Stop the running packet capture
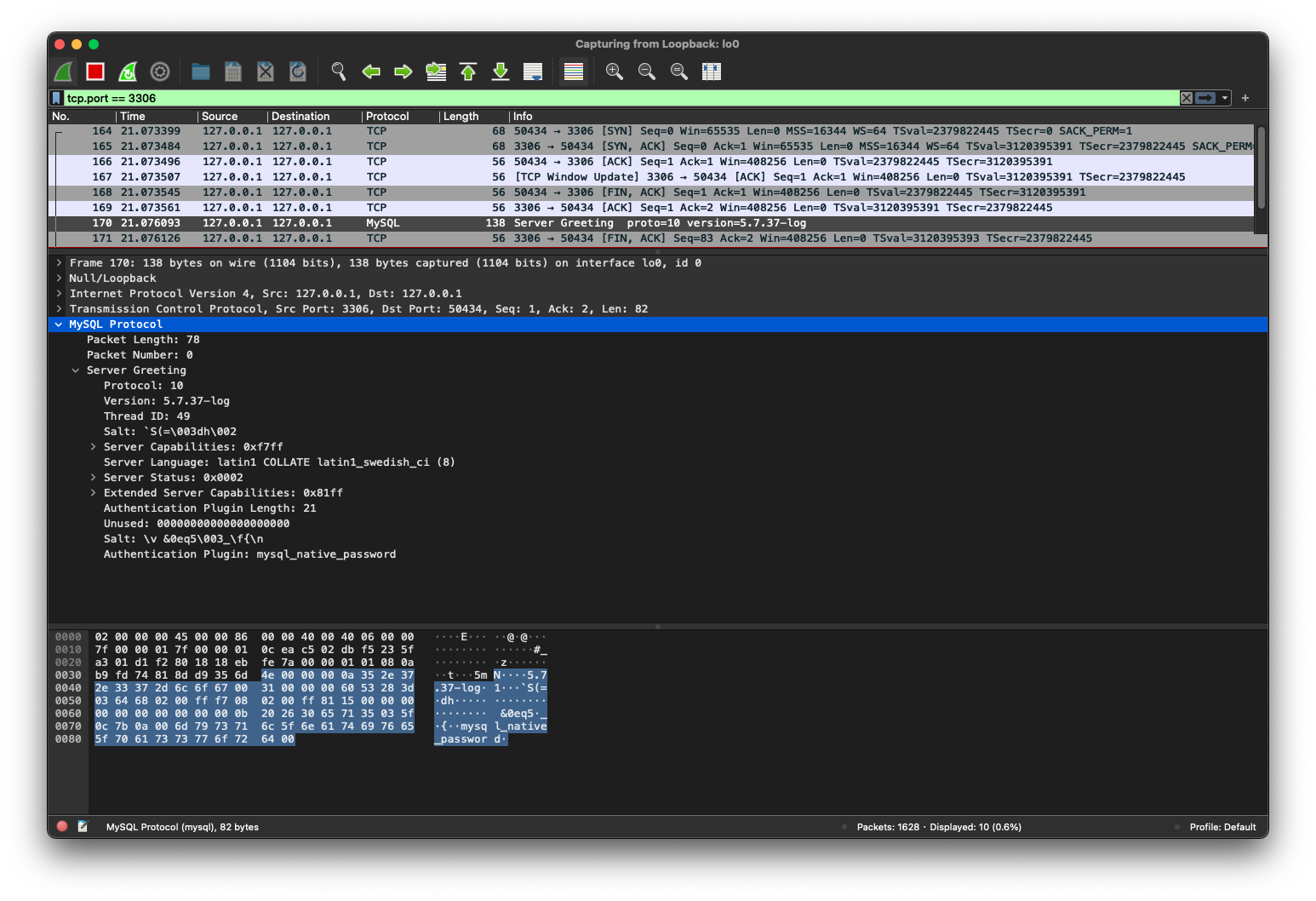The image size is (1316, 901). pyautogui.click(x=95, y=72)
